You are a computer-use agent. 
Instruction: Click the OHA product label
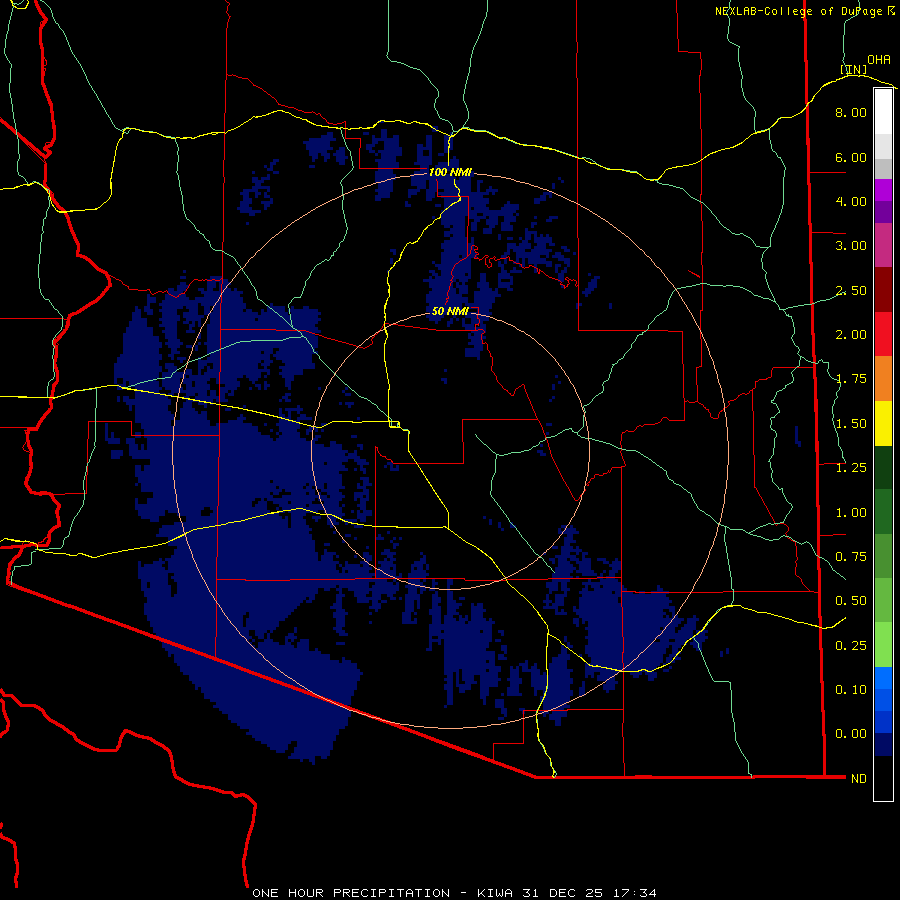(x=879, y=59)
